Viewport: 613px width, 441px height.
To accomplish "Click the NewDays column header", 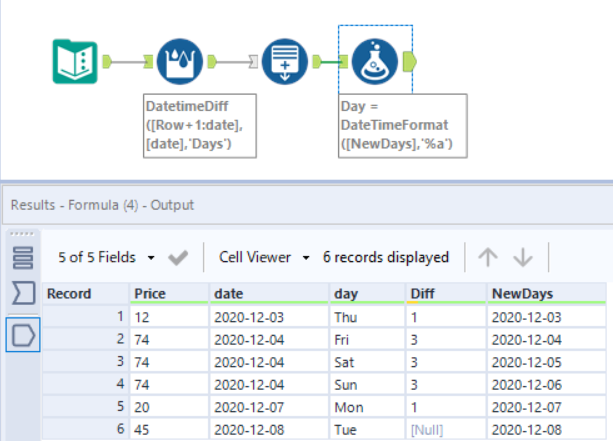I will pos(547,294).
